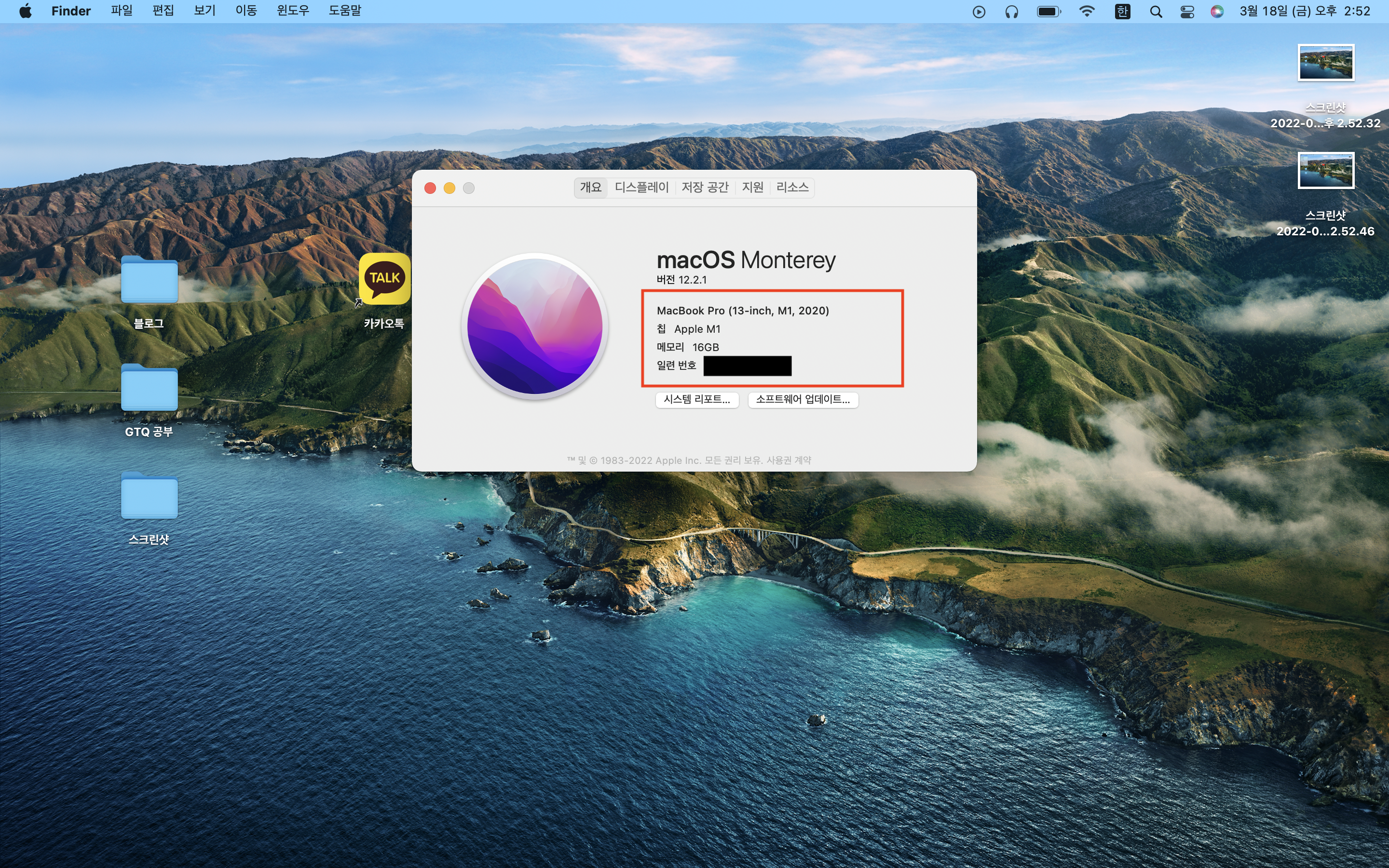Click the now-playing play icon in menu bar
Screen dimensions: 1389x868
[x=979, y=12]
